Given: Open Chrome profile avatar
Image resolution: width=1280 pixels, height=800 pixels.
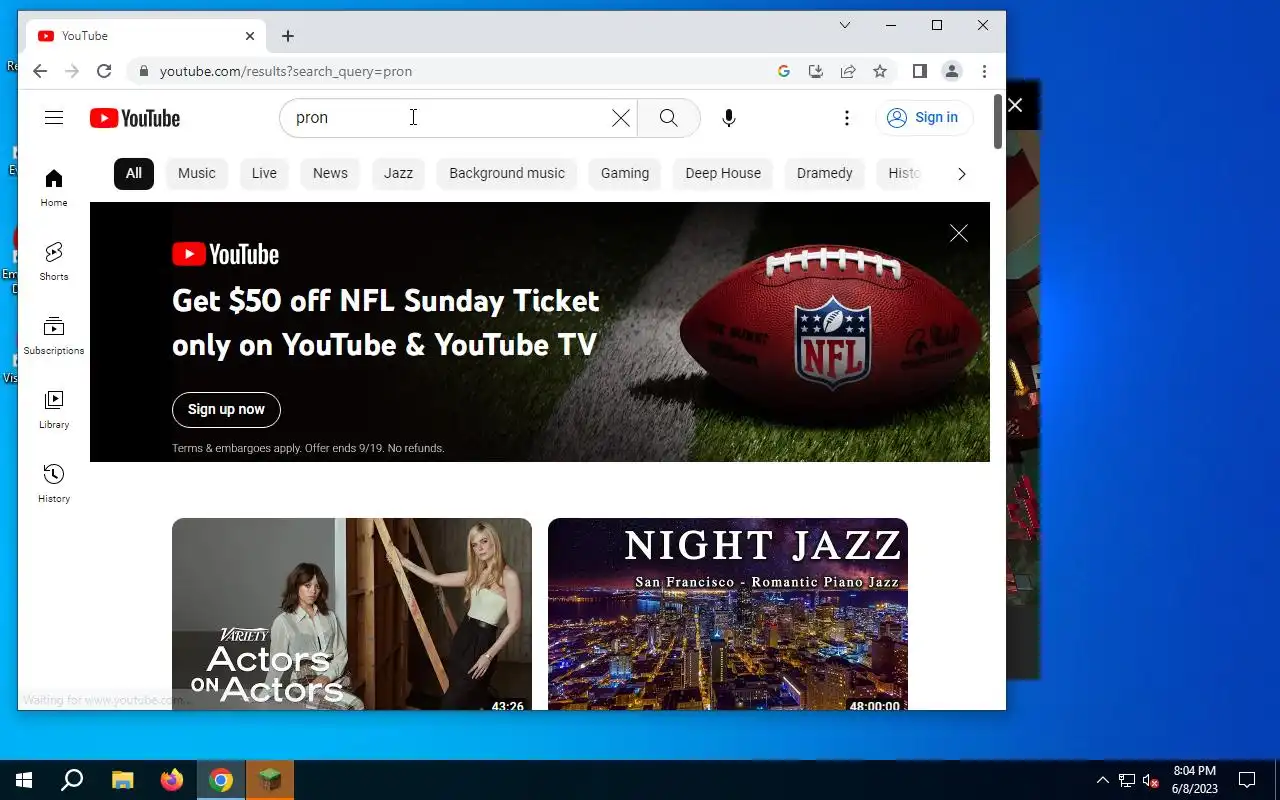Looking at the screenshot, I should [952, 71].
